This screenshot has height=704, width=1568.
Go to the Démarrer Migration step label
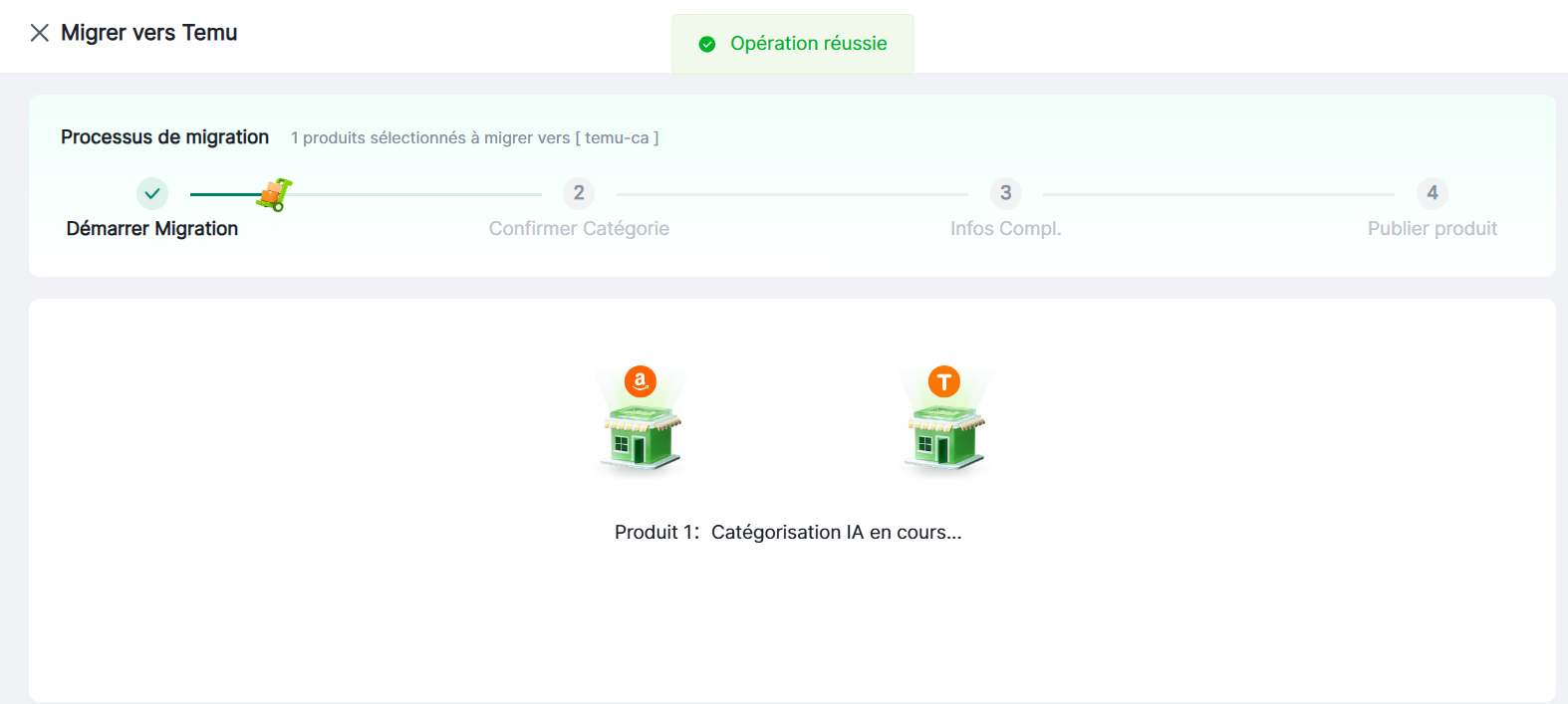(x=152, y=229)
